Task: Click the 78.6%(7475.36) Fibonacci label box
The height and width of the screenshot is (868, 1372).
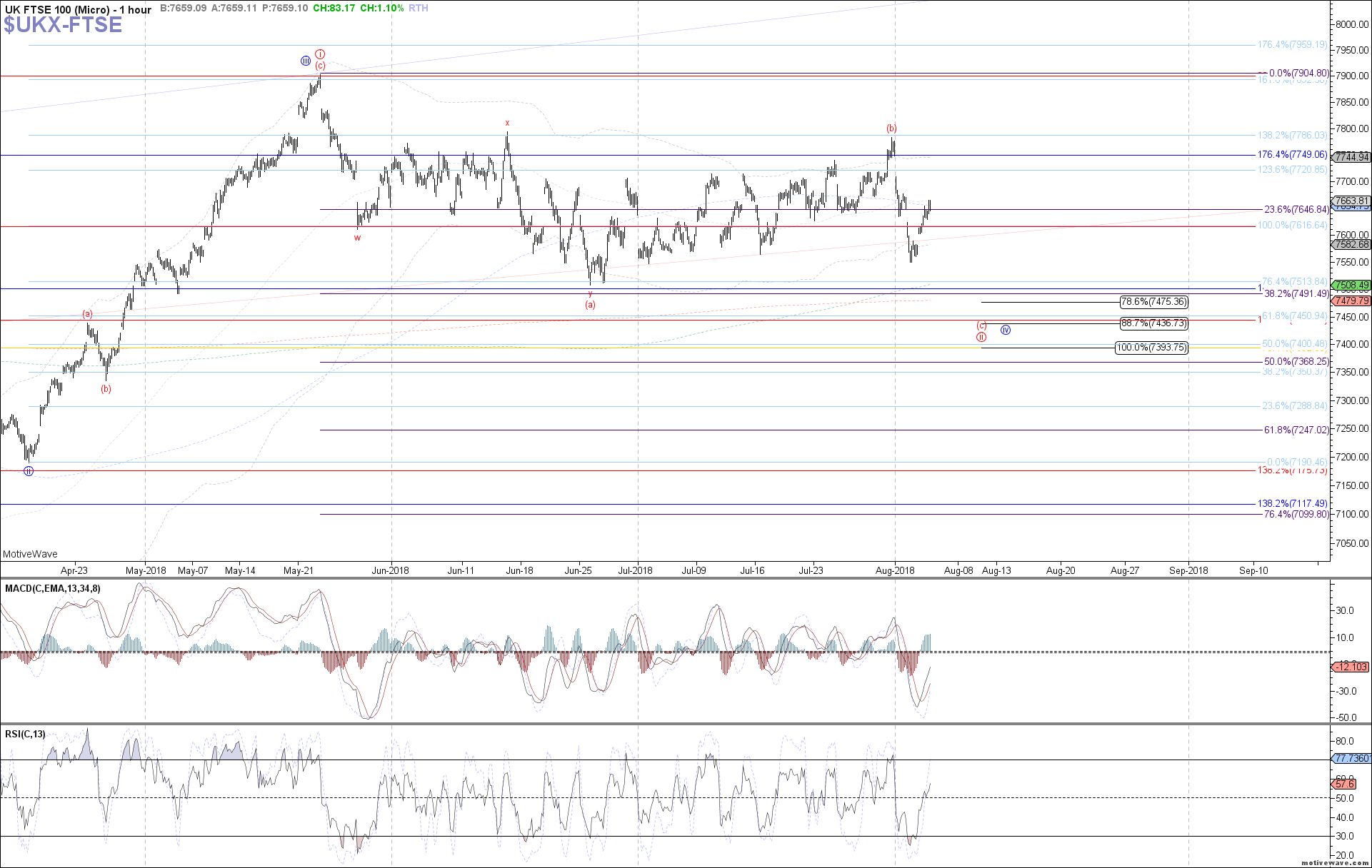Action: tap(1153, 302)
